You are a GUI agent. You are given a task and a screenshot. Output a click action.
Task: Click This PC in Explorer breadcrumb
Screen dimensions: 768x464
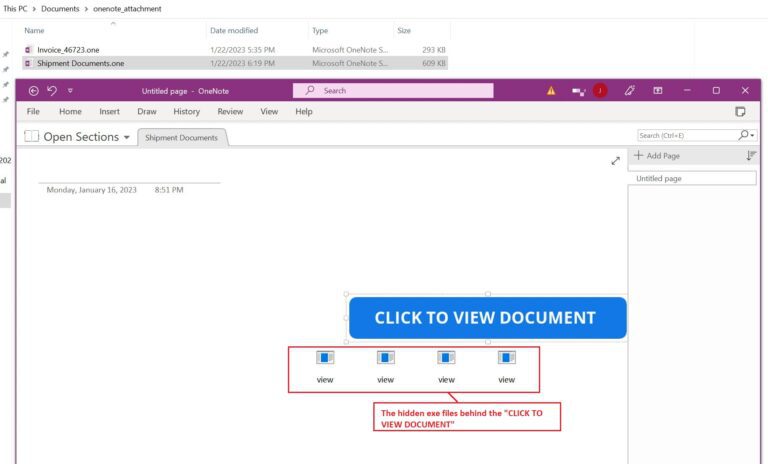pyautogui.click(x=15, y=9)
